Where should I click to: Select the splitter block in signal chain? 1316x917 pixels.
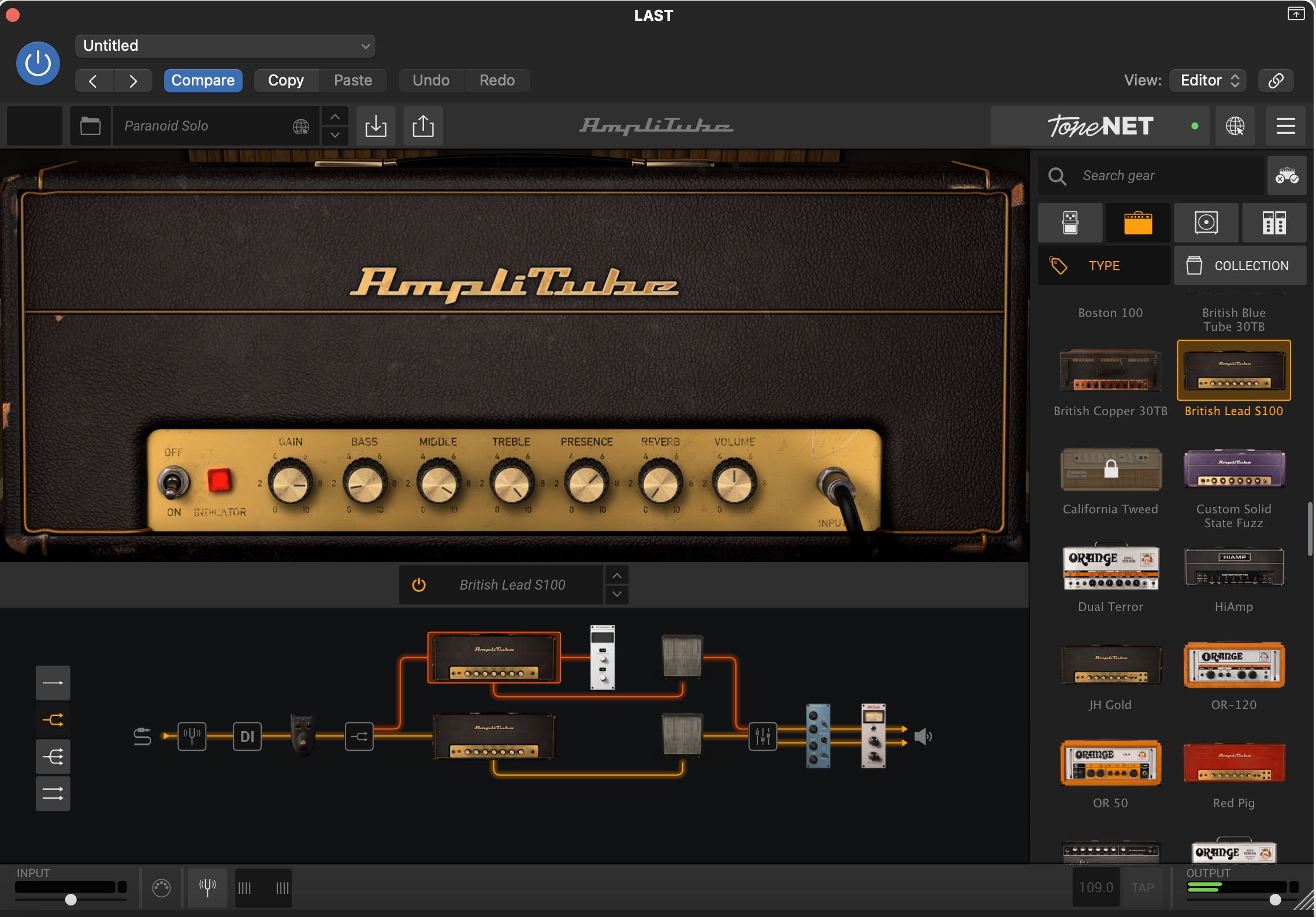click(x=359, y=736)
